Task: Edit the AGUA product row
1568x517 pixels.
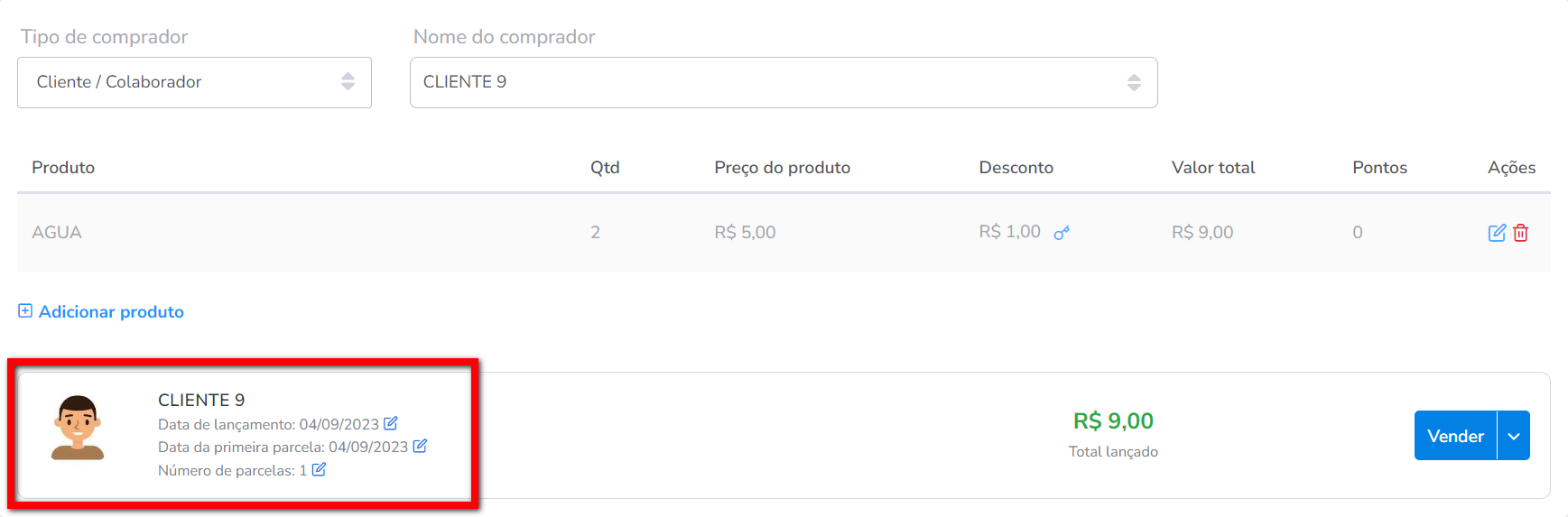Action: [1496, 233]
